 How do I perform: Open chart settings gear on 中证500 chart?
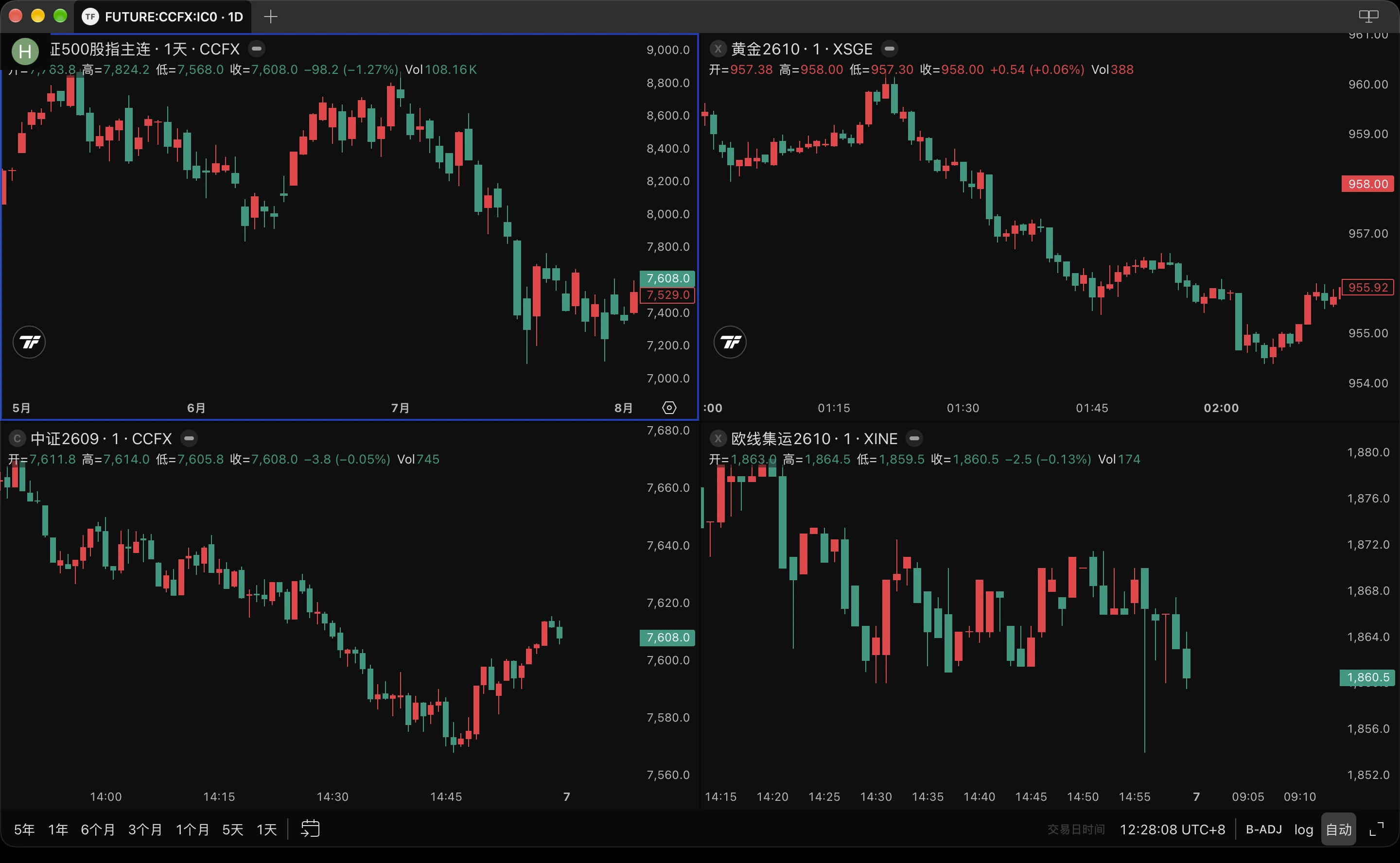click(669, 408)
